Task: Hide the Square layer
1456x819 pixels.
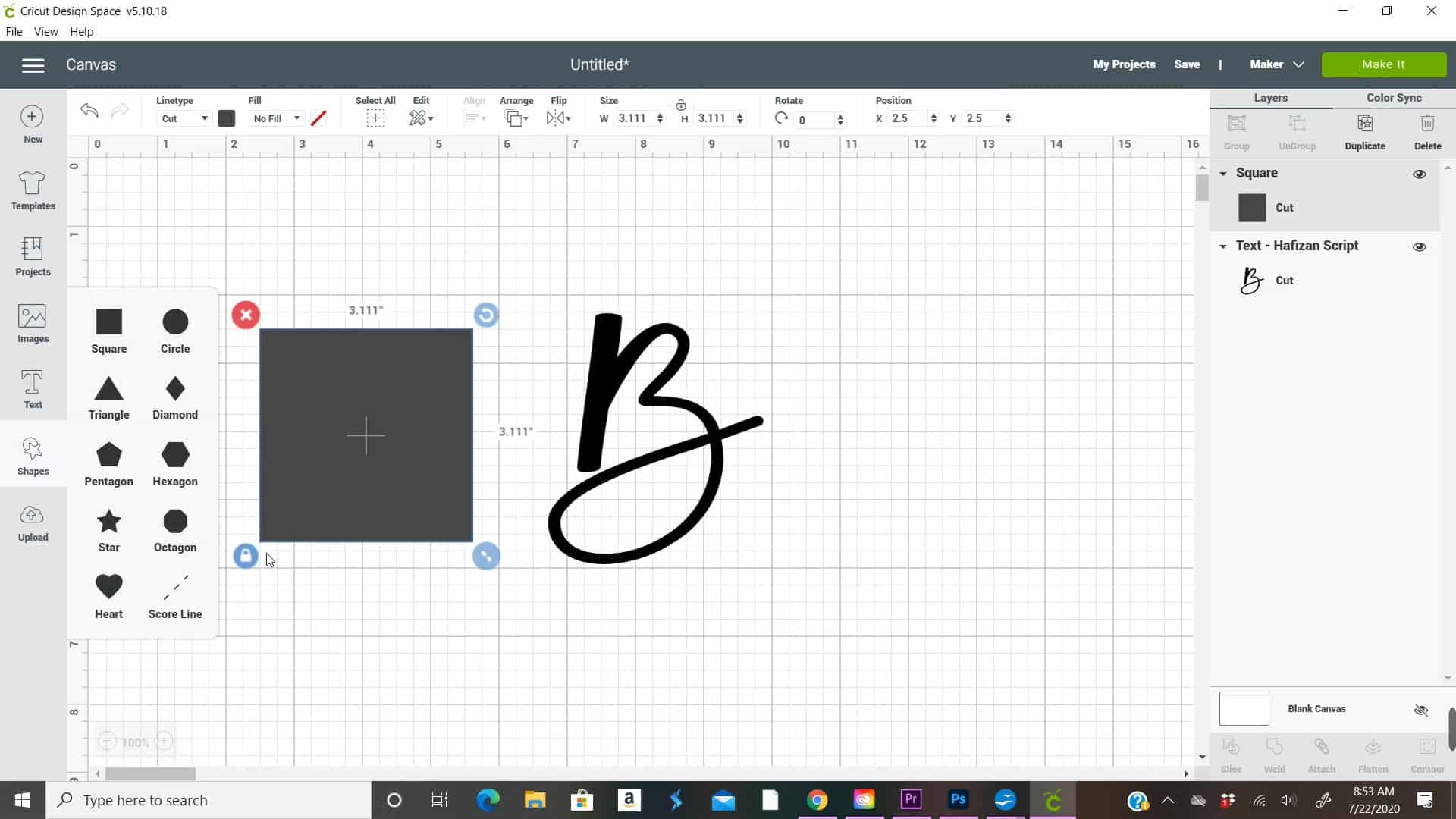Action: tap(1420, 174)
